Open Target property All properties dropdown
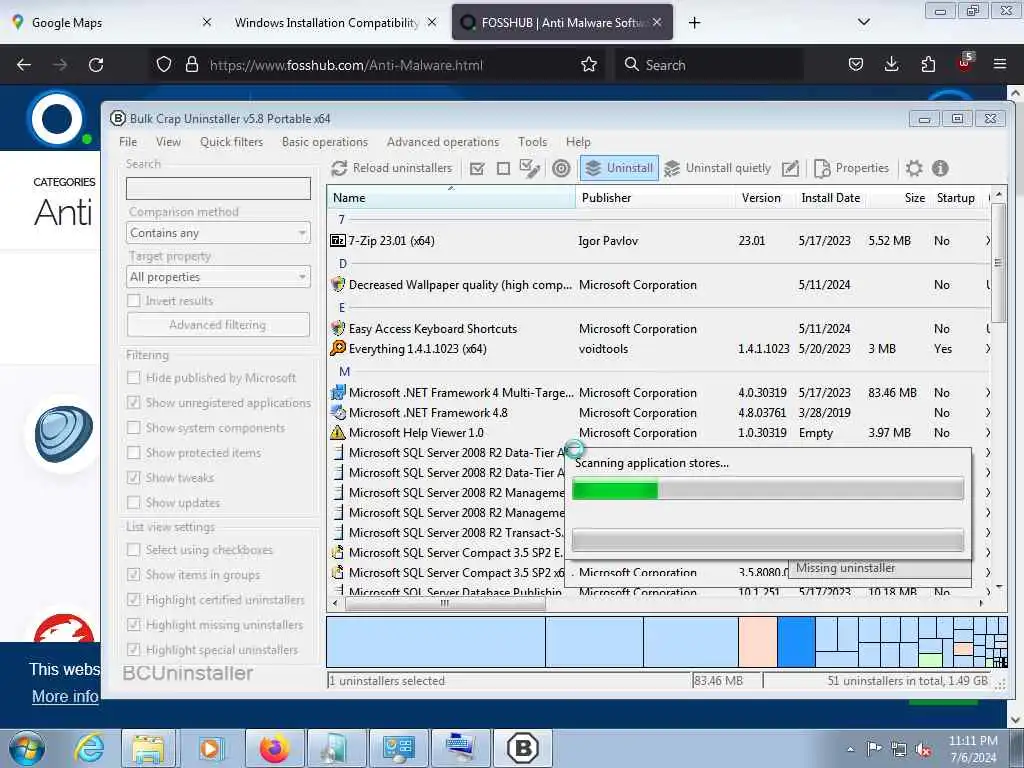1024x768 pixels. point(218,277)
